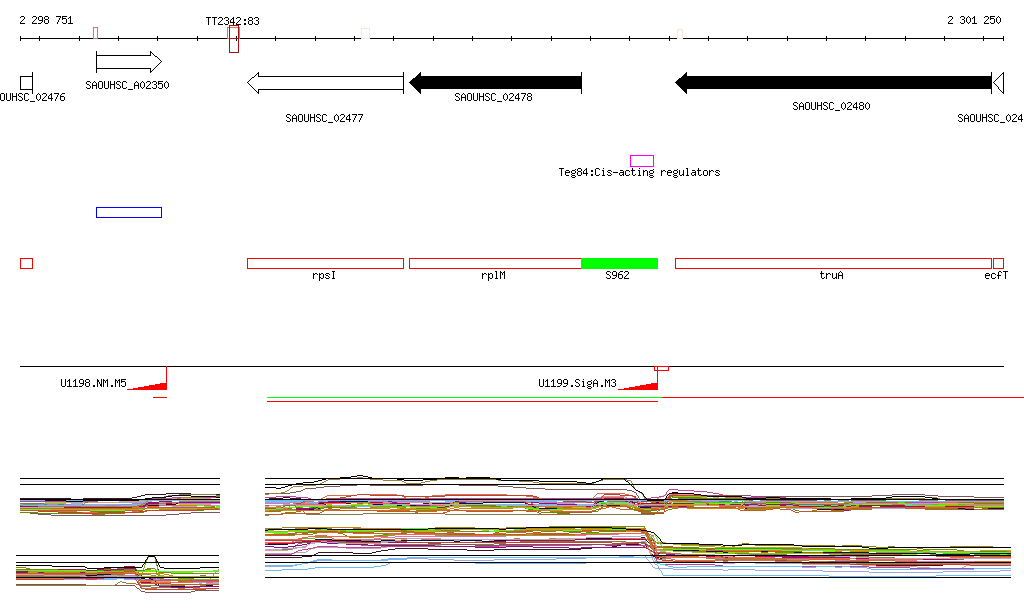Click the truA gene name label

[831, 275]
